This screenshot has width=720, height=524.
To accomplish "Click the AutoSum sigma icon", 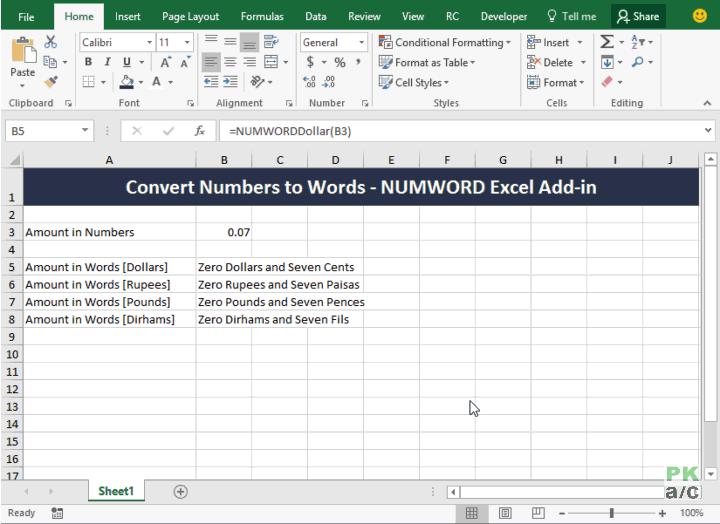I will coord(607,42).
